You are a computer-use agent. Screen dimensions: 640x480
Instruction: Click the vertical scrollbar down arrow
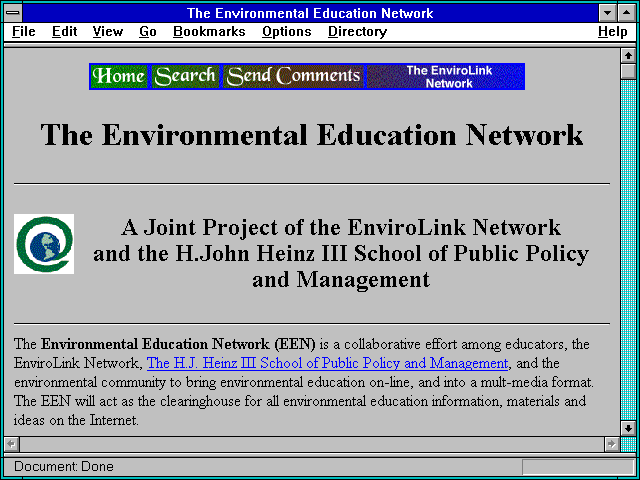click(x=627, y=428)
